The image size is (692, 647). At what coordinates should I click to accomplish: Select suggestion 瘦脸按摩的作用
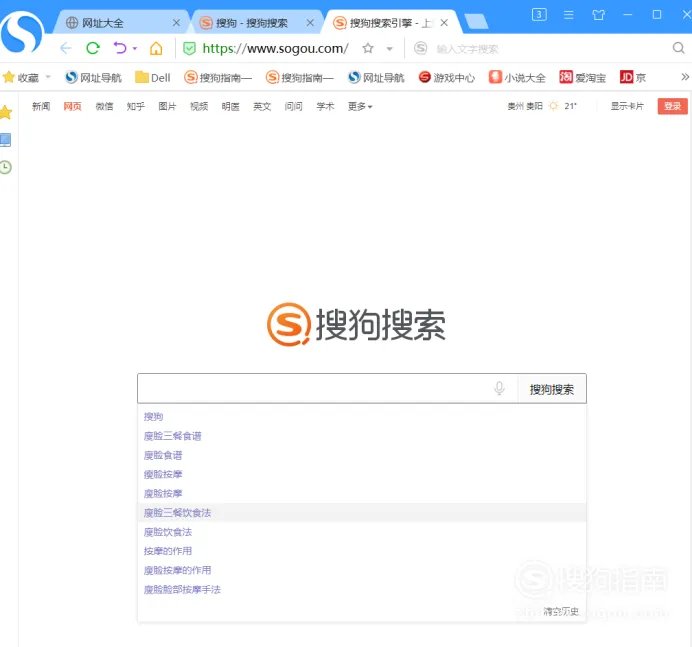177,570
